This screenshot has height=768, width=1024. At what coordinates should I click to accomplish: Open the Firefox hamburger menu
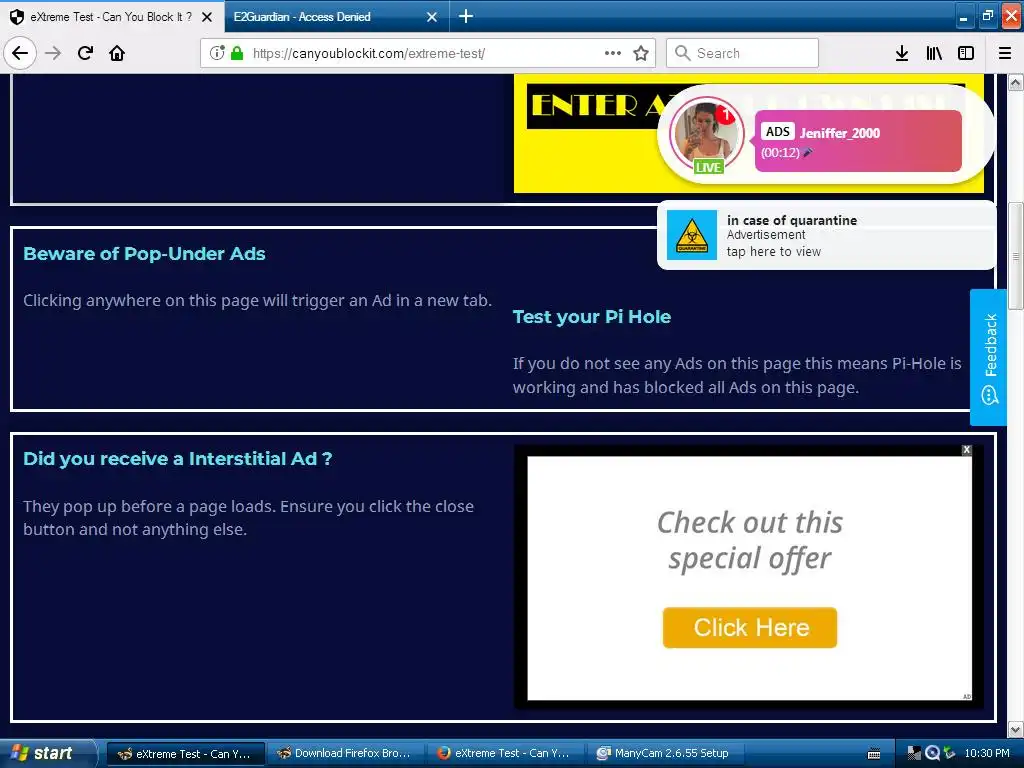(x=1005, y=53)
